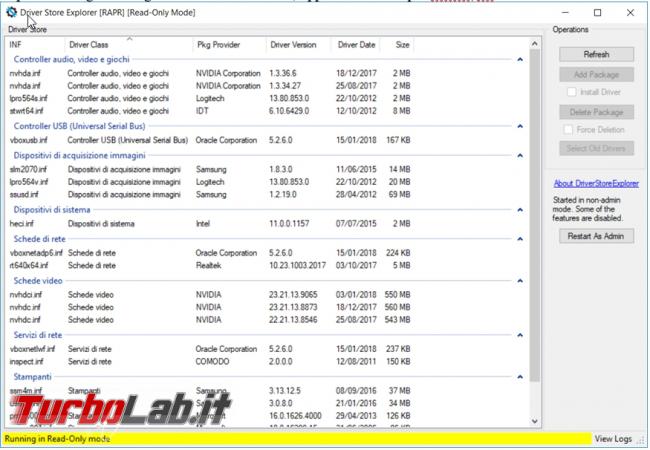Select the slm2070.inf row
Image resolution: width=650 pixels, height=450 pixels.
(210, 169)
